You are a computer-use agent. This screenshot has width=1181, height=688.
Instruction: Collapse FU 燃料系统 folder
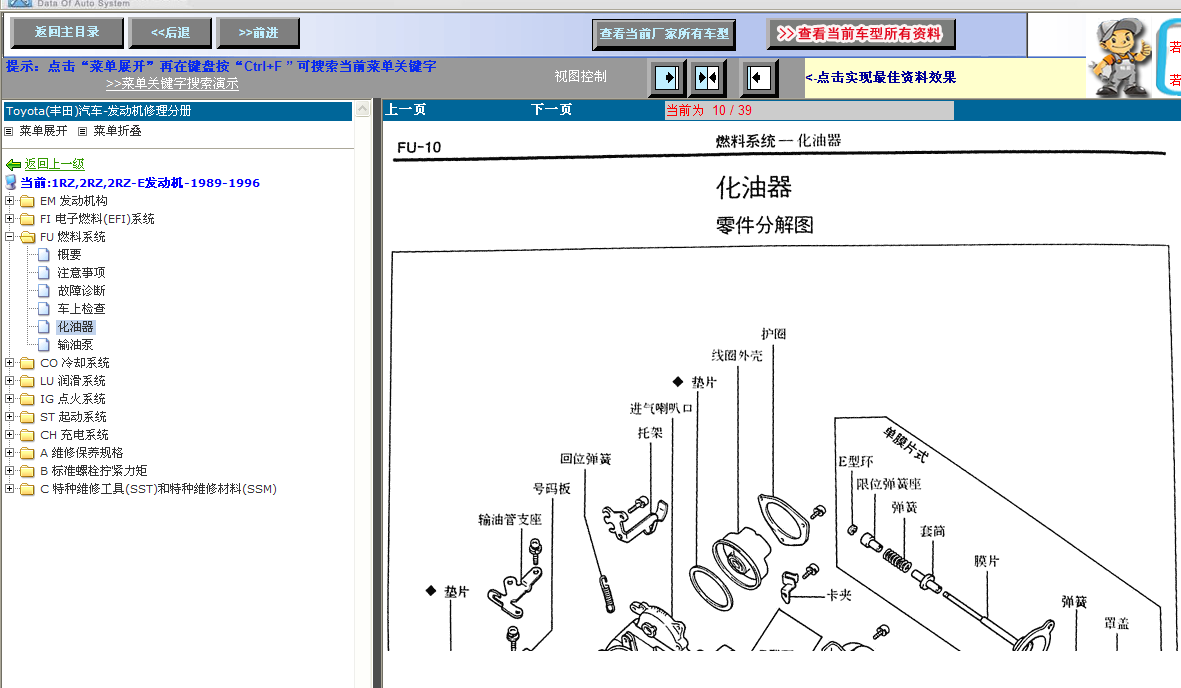9,237
